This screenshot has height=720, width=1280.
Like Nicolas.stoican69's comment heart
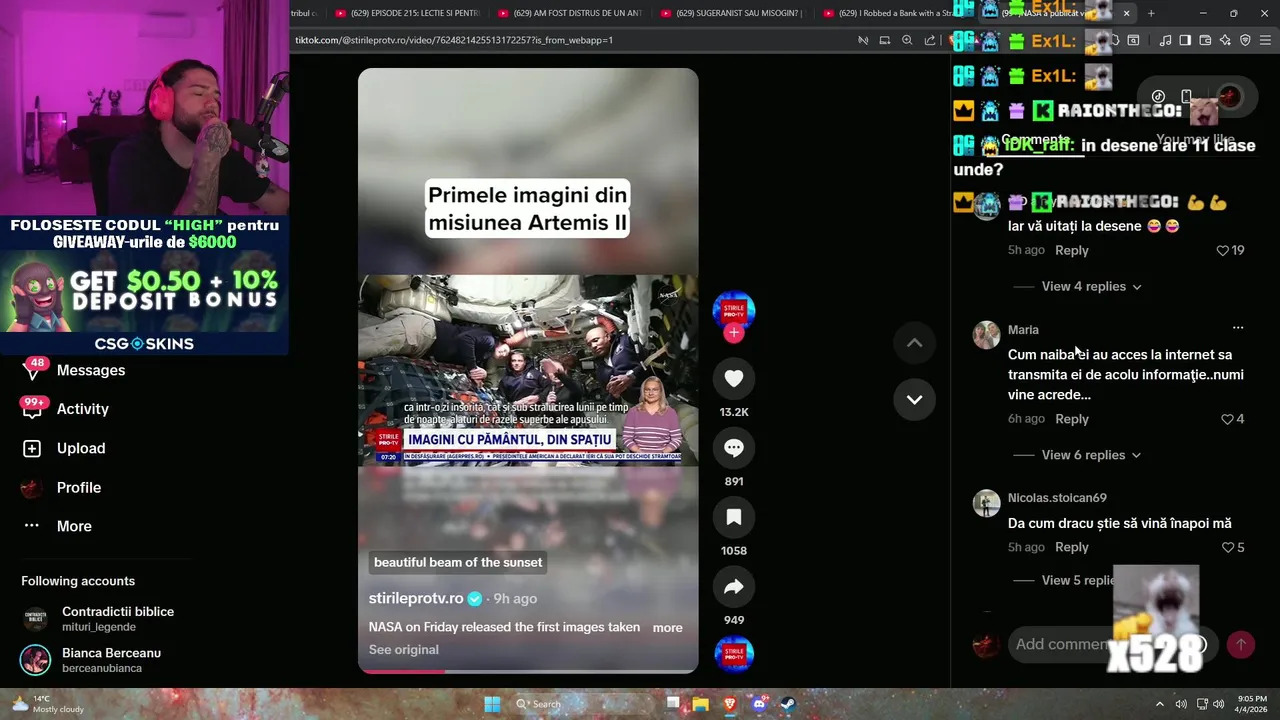(x=1227, y=547)
